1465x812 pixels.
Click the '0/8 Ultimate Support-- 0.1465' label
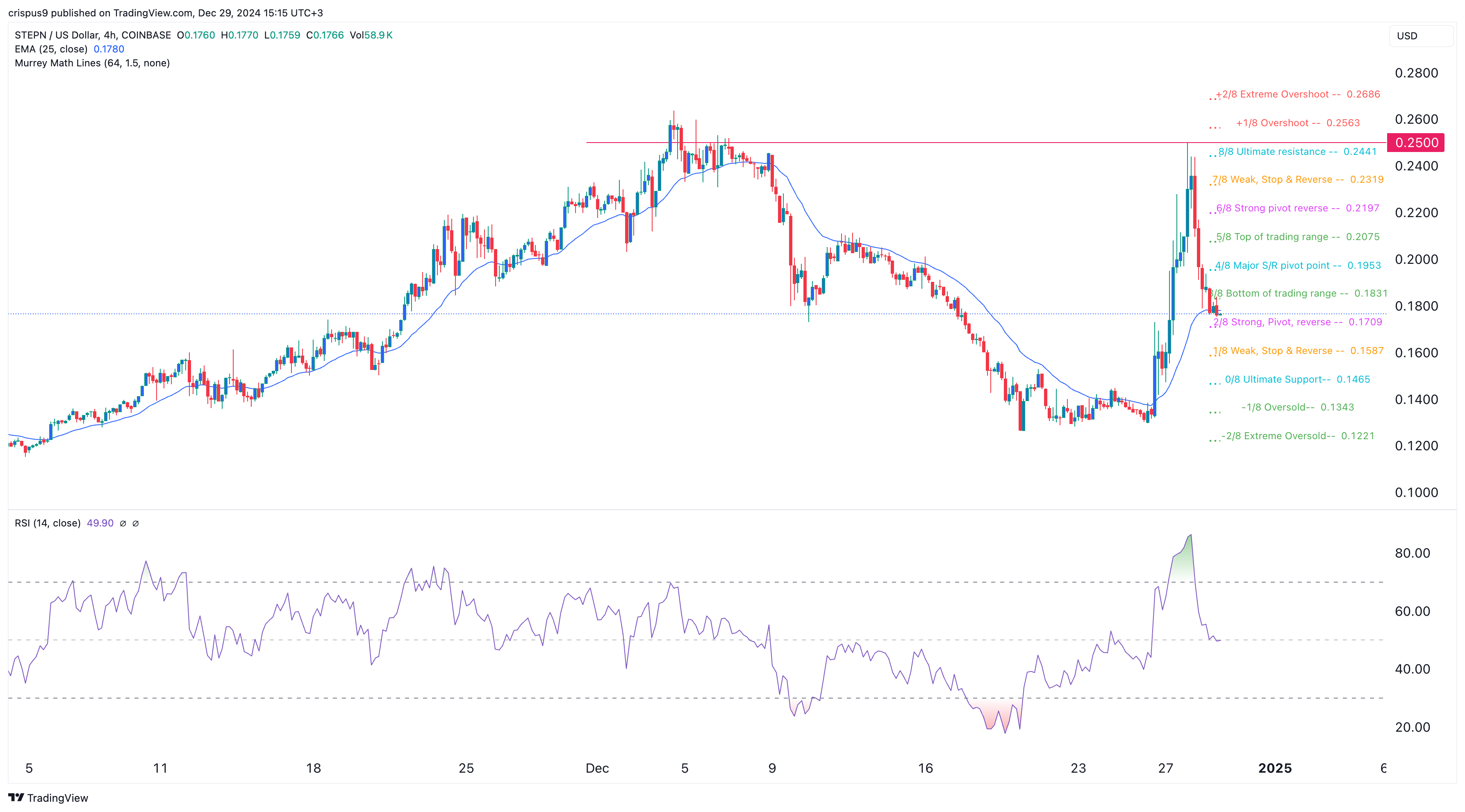1298,380
